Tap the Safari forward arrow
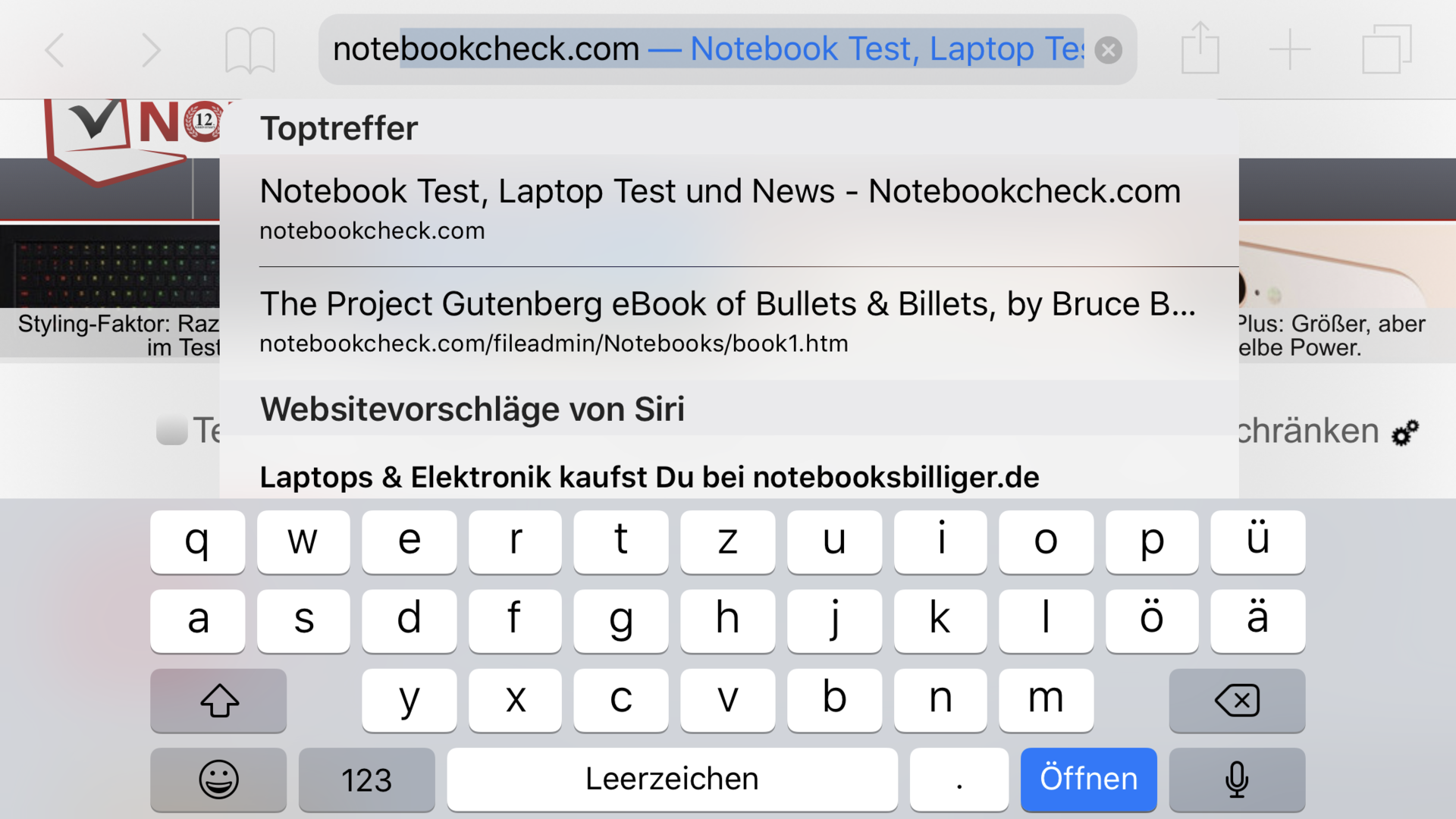The height and width of the screenshot is (819, 1456). click(151, 50)
